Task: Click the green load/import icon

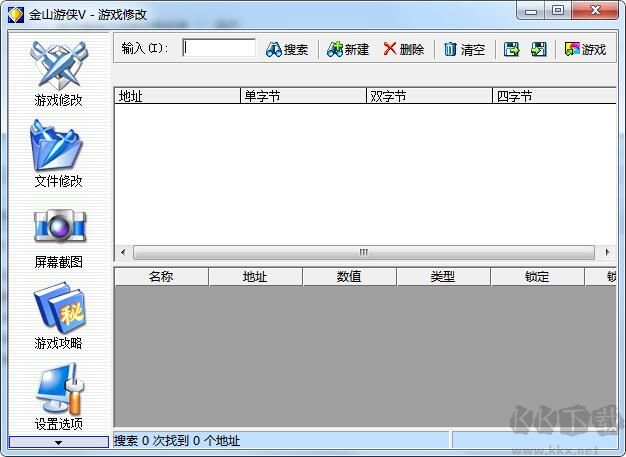Action: click(539, 49)
